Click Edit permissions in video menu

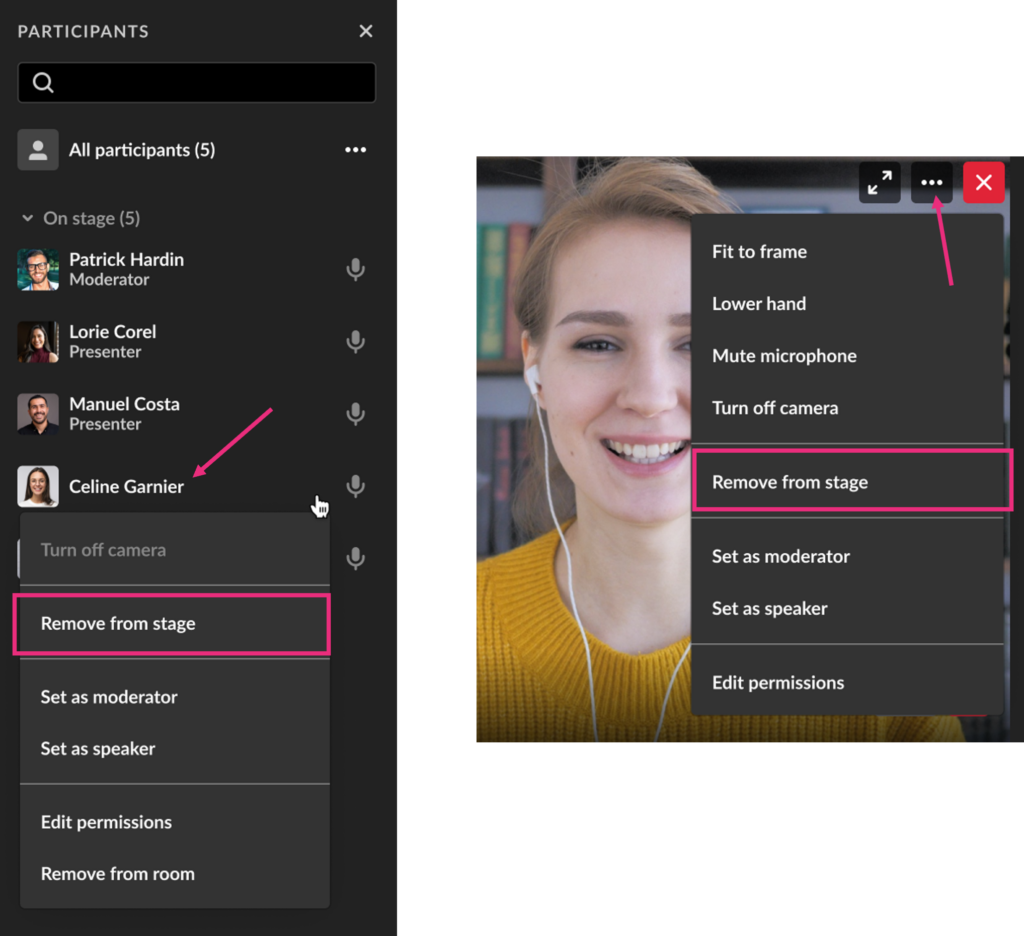(778, 683)
